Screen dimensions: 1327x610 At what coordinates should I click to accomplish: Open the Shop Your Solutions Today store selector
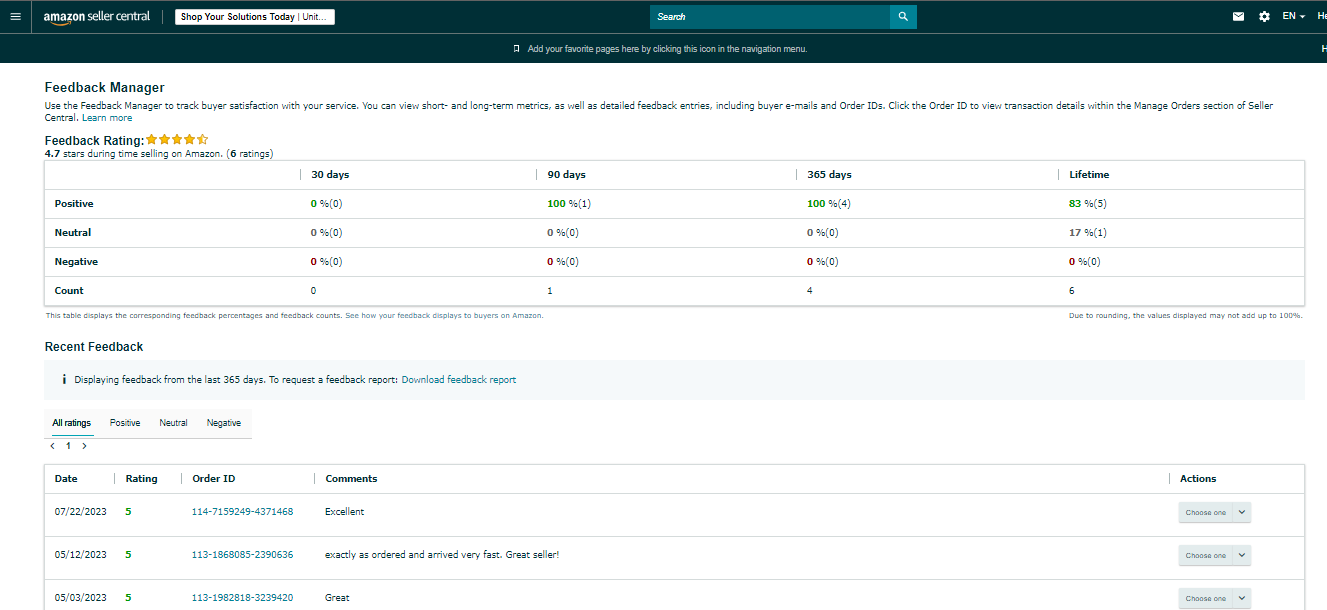[255, 17]
